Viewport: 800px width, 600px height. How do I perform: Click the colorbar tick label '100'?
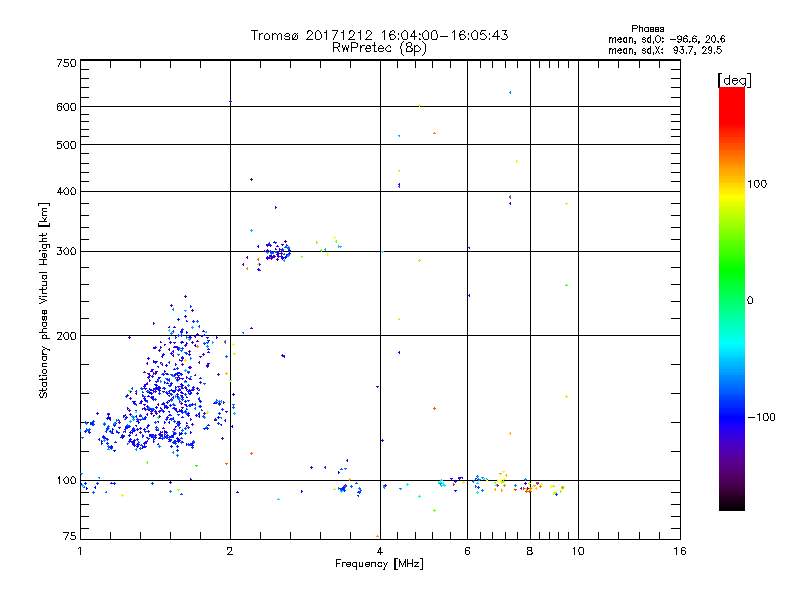[x=757, y=184]
